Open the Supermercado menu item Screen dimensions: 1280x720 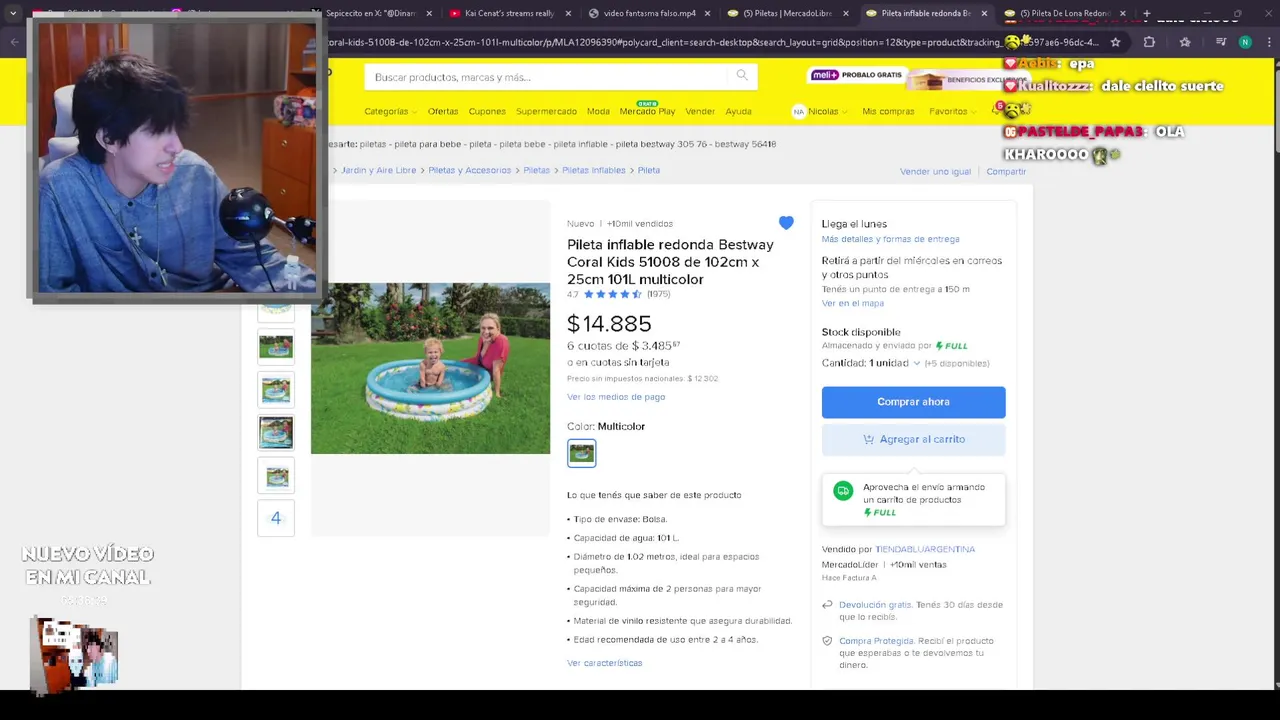[546, 111]
